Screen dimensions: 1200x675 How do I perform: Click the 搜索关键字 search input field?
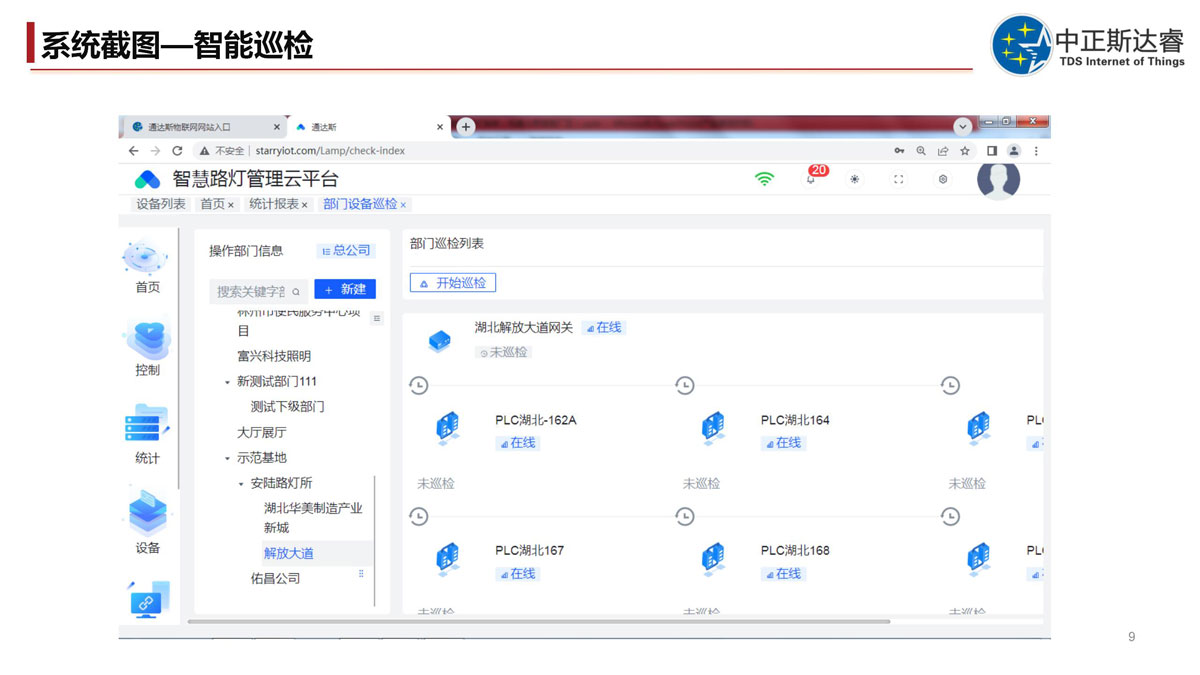[250, 291]
